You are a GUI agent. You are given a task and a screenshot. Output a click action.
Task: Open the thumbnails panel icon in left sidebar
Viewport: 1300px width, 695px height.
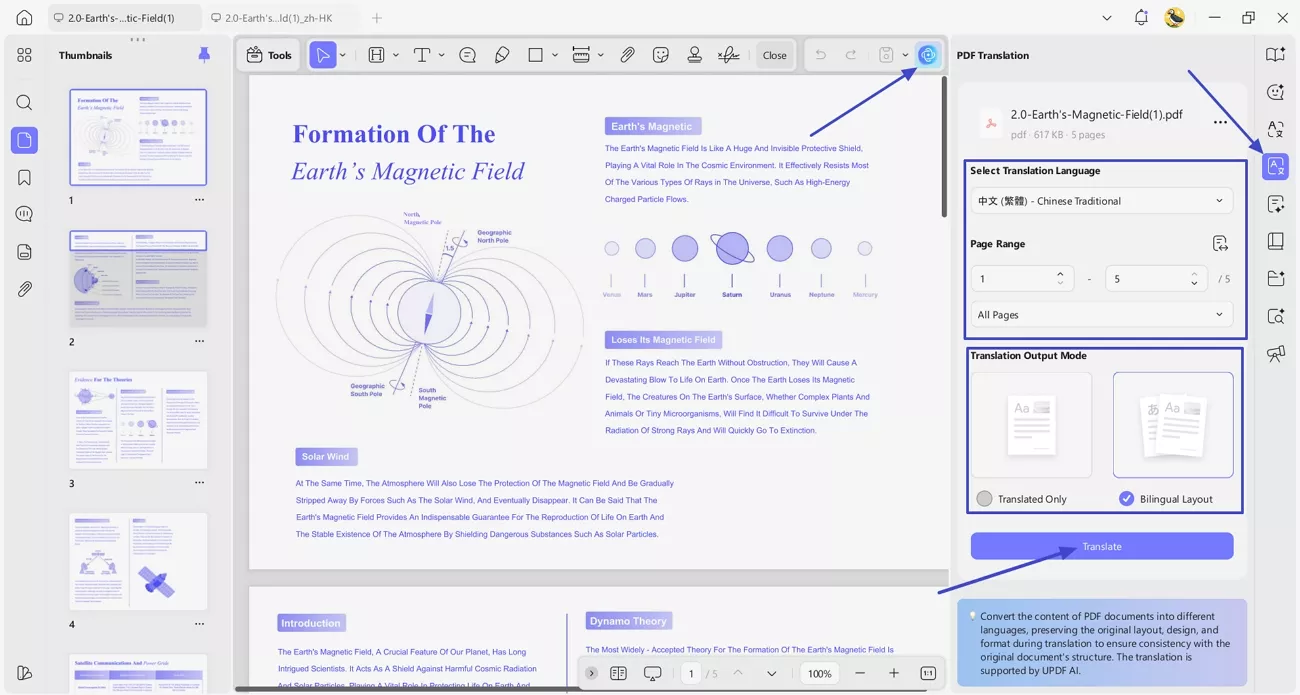tap(24, 140)
